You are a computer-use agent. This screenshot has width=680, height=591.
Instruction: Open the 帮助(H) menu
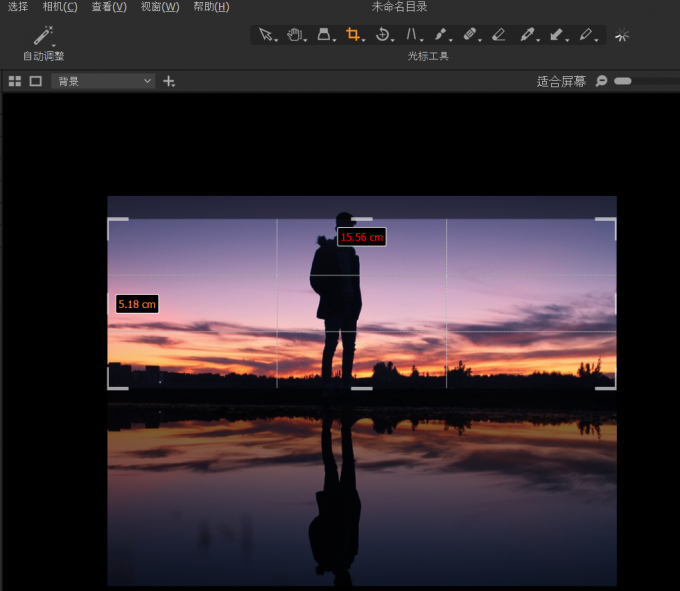tap(211, 7)
